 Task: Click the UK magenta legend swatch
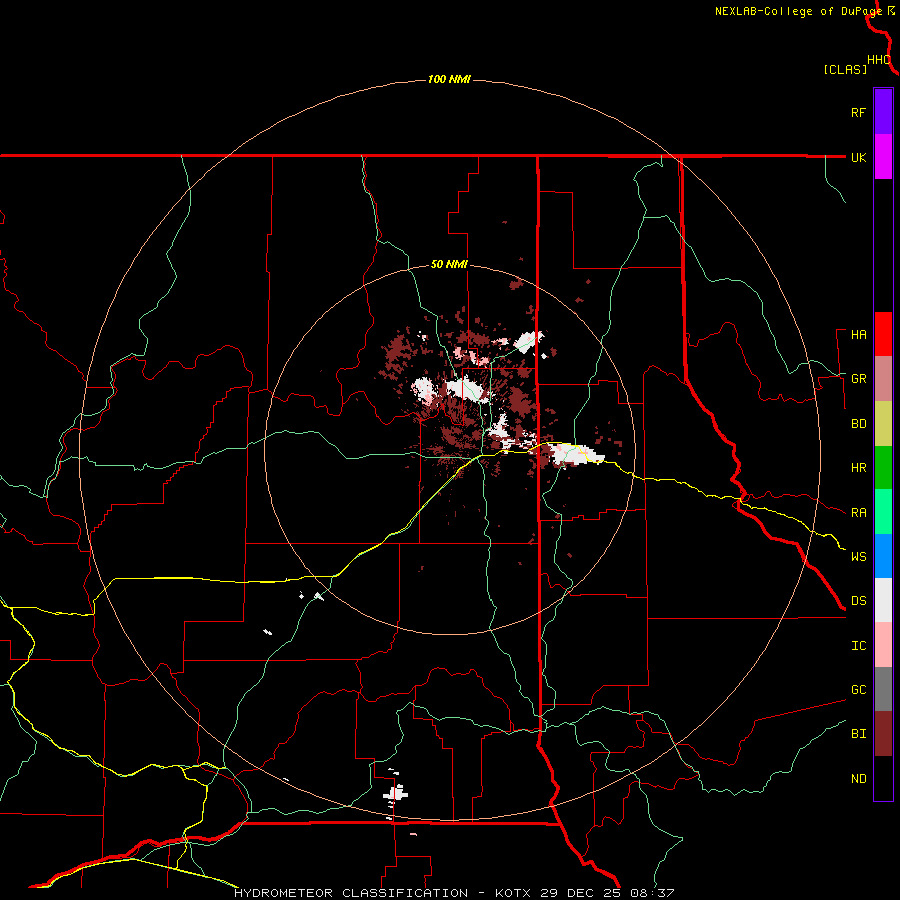pyautogui.click(x=883, y=157)
